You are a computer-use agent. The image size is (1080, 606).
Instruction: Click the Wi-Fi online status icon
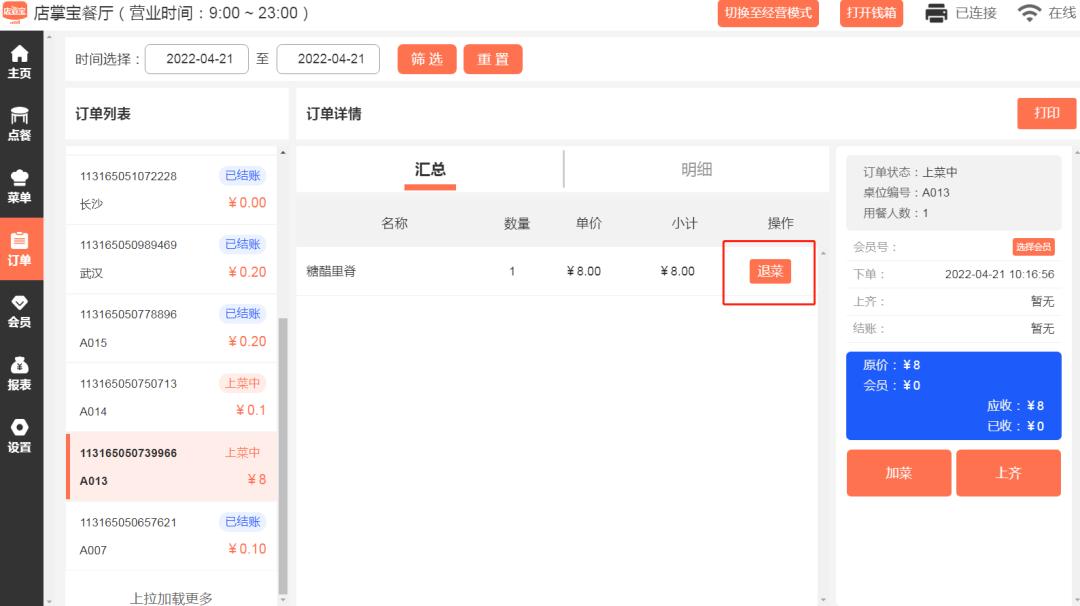[1029, 13]
